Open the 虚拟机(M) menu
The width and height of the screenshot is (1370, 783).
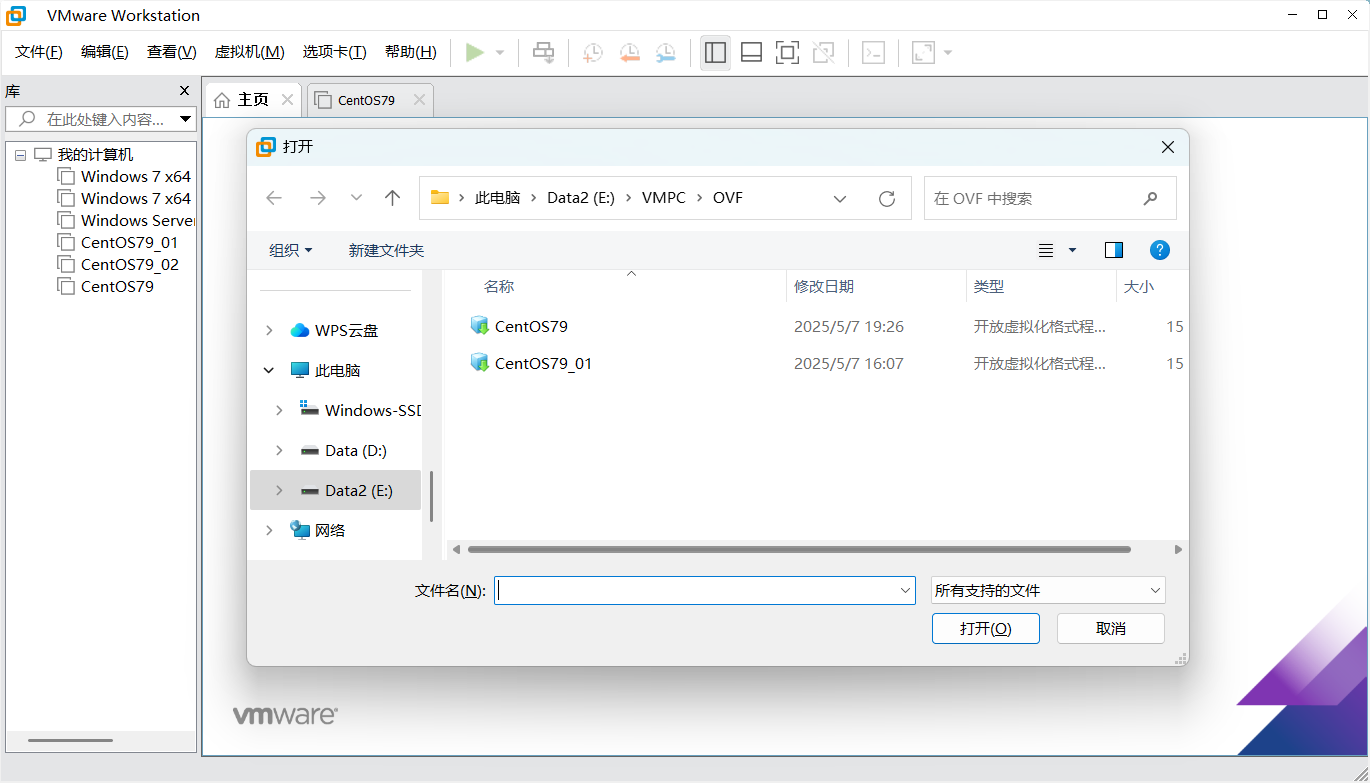pyautogui.click(x=249, y=52)
